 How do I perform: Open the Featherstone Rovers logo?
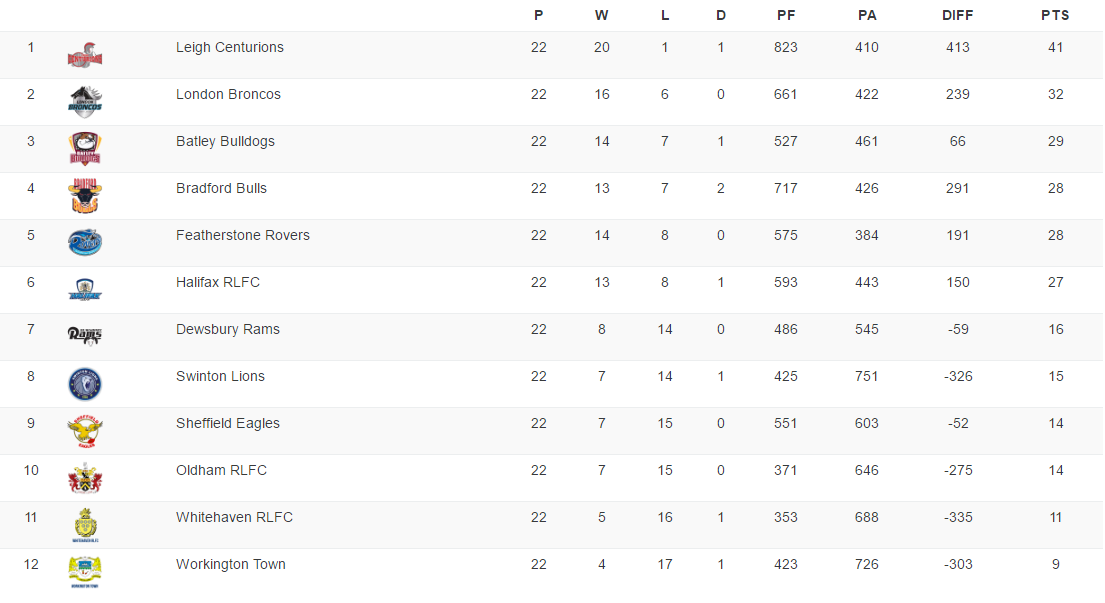(85, 243)
